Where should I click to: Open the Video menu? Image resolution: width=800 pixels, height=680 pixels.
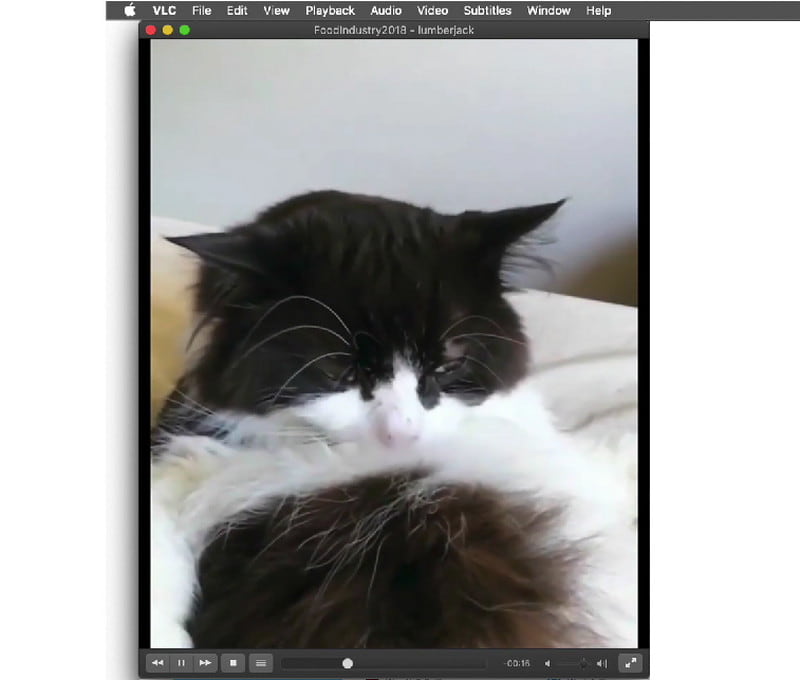coord(431,11)
